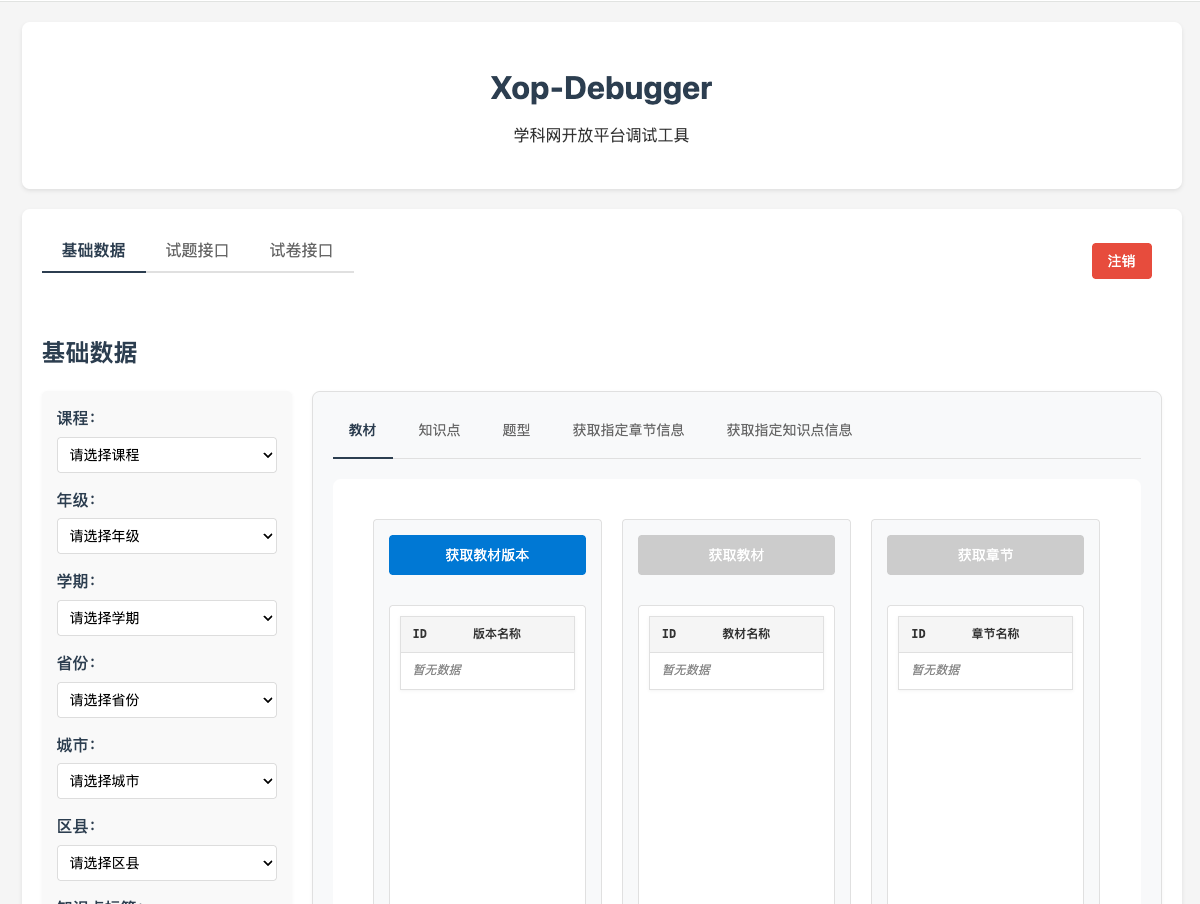The width and height of the screenshot is (1200, 904).
Task: Expand the 省份 province dropdown
Action: 166,700
